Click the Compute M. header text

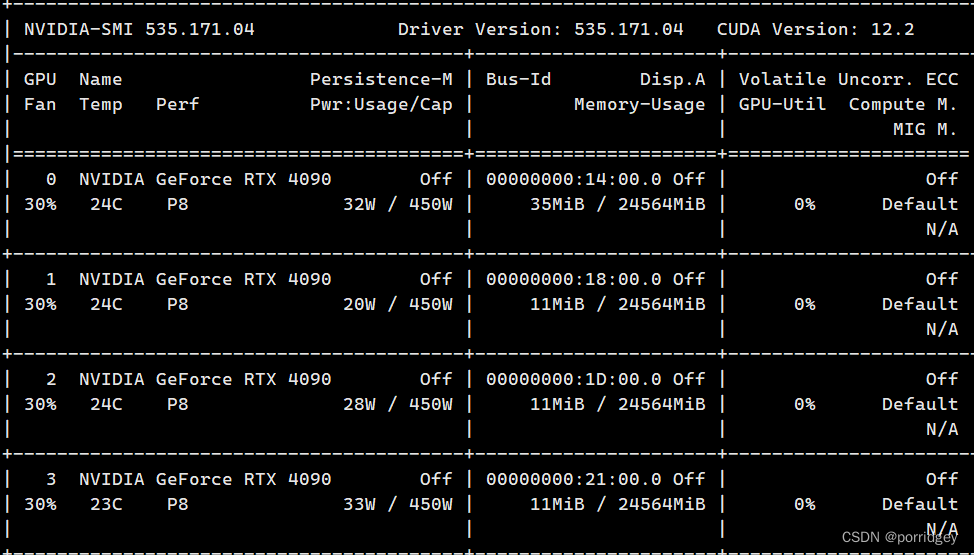click(x=903, y=104)
